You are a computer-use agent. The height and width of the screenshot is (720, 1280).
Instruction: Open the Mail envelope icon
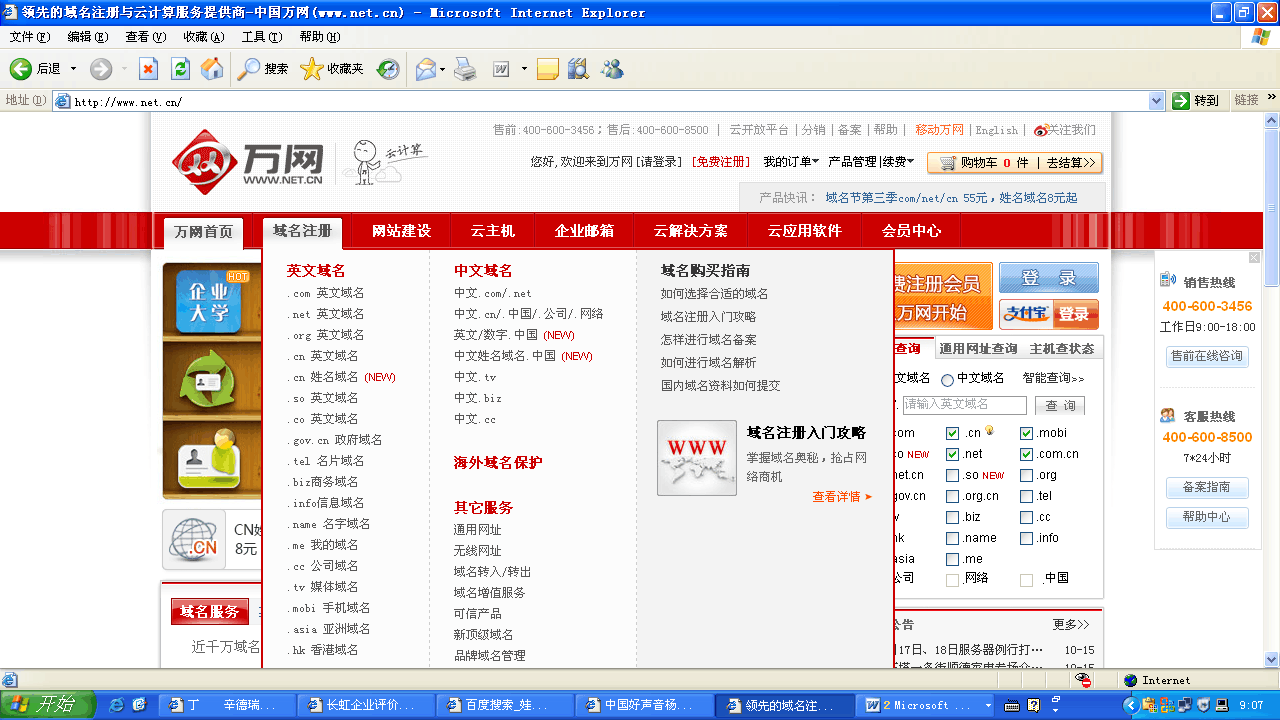pos(425,69)
